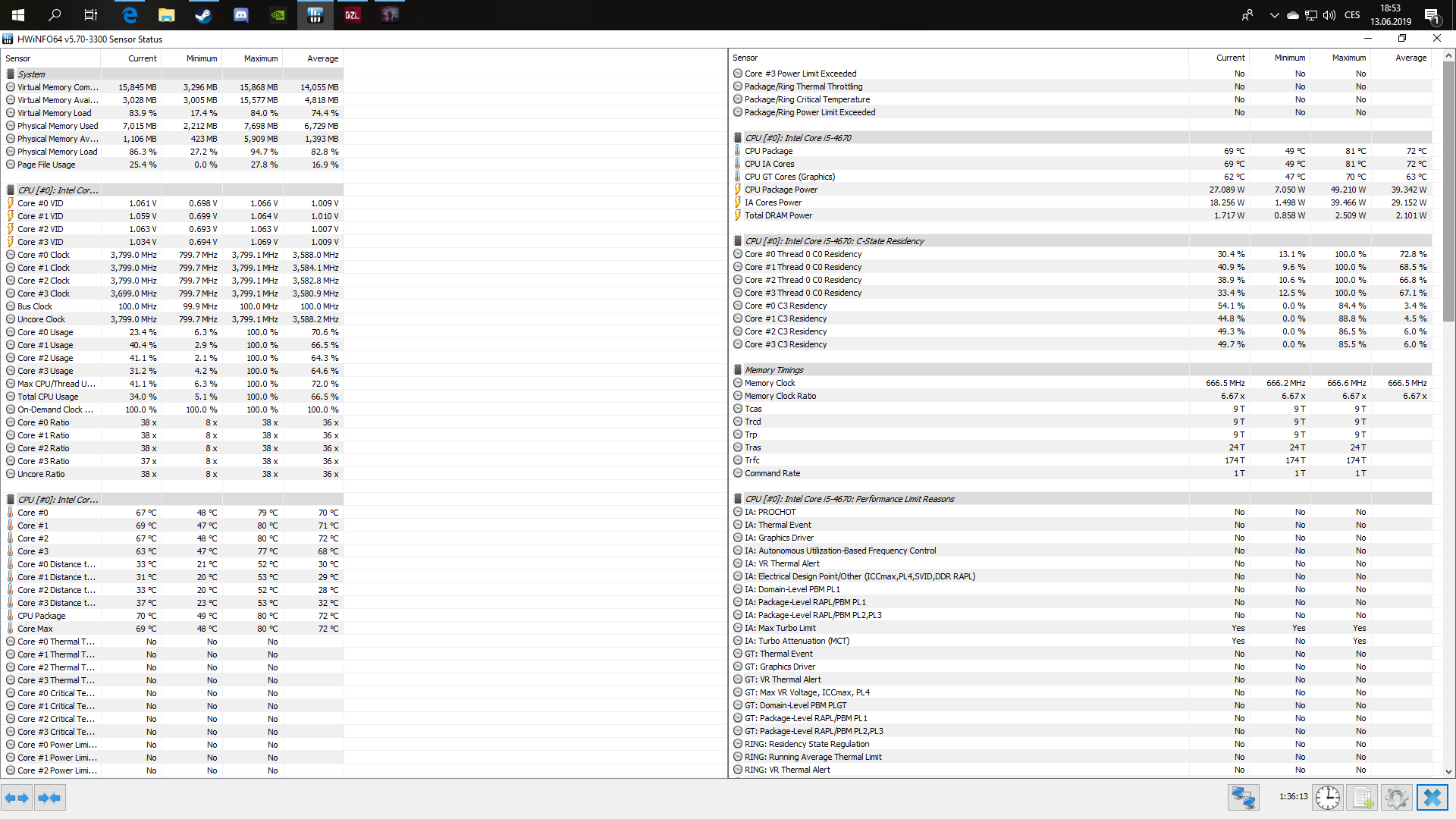Click the expand layout arrows button
Image resolution: width=1456 pixels, height=819 pixels.
[x=17, y=798]
